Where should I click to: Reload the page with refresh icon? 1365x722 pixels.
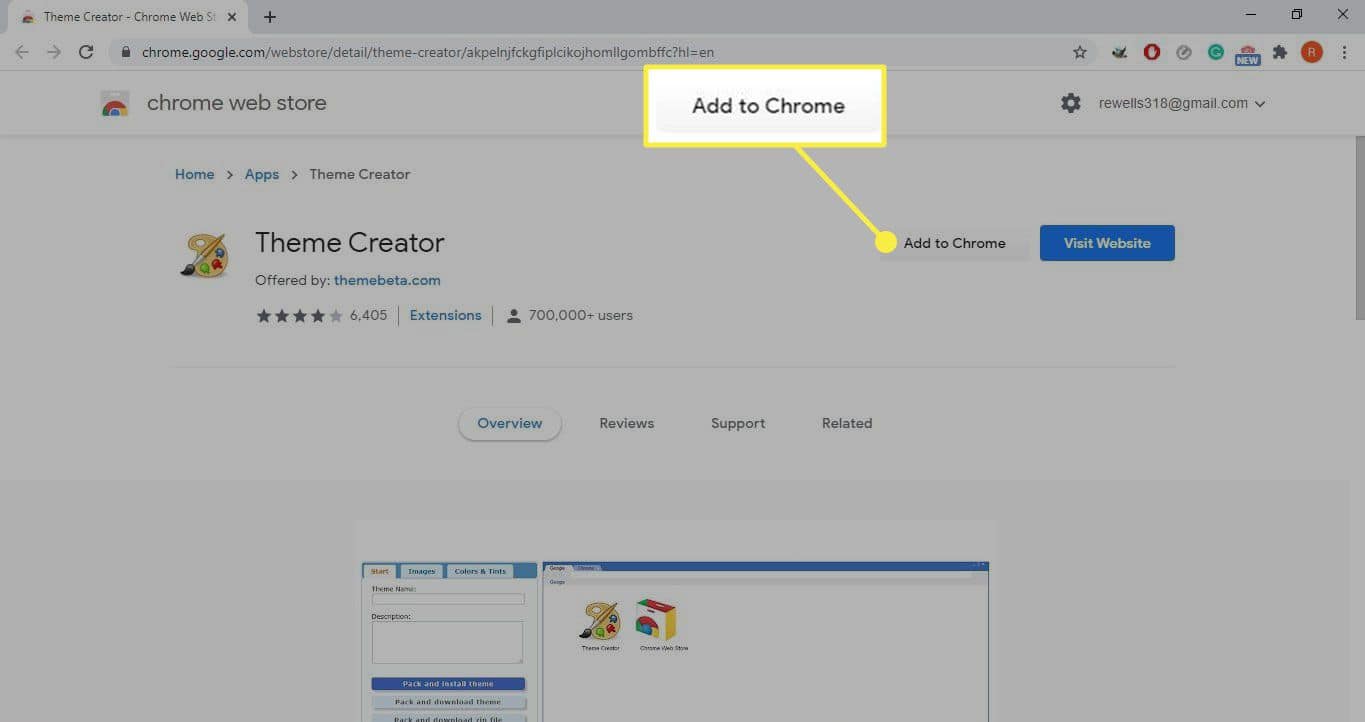pos(86,52)
